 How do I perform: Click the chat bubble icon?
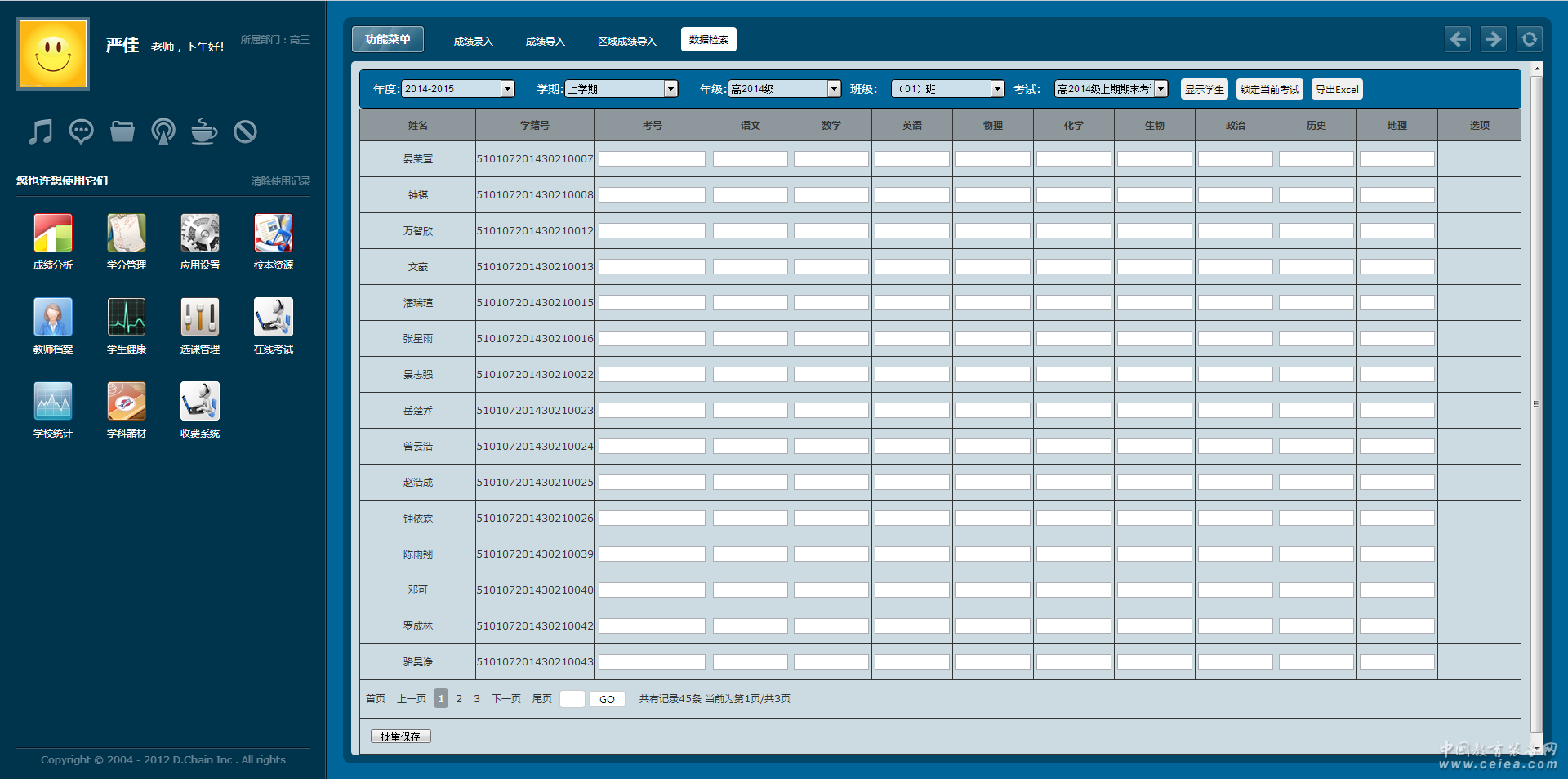pyautogui.click(x=82, y=131)
